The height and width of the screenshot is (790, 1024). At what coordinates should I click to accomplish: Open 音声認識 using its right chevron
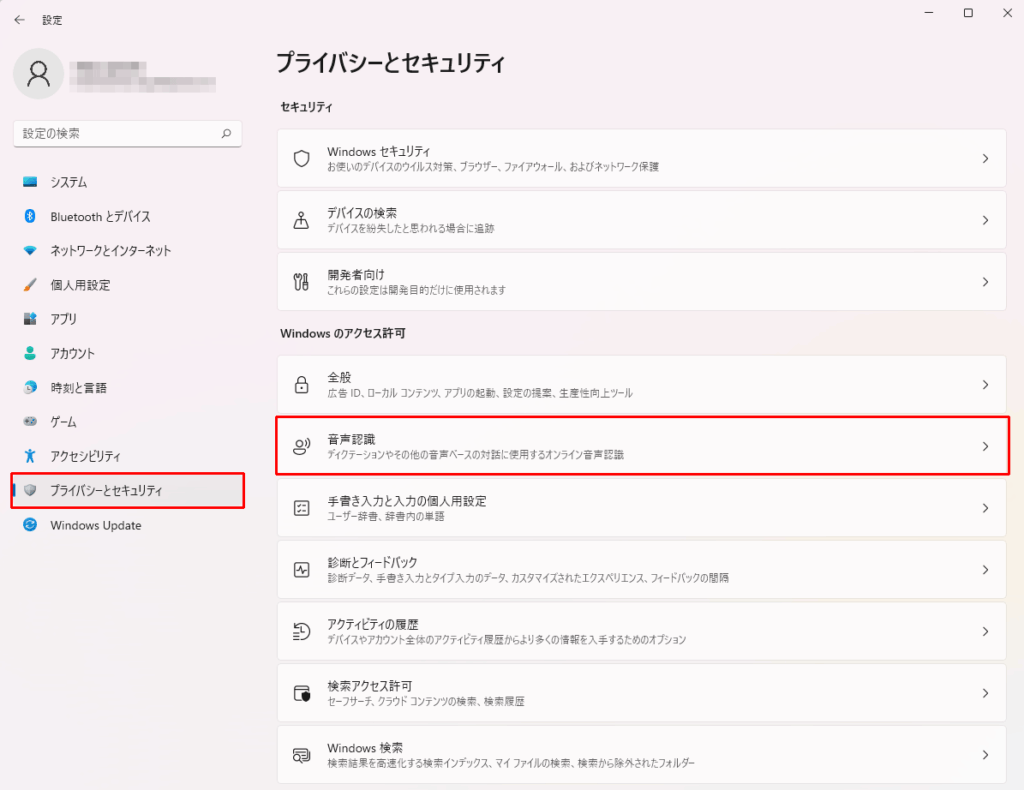point(985,447)
